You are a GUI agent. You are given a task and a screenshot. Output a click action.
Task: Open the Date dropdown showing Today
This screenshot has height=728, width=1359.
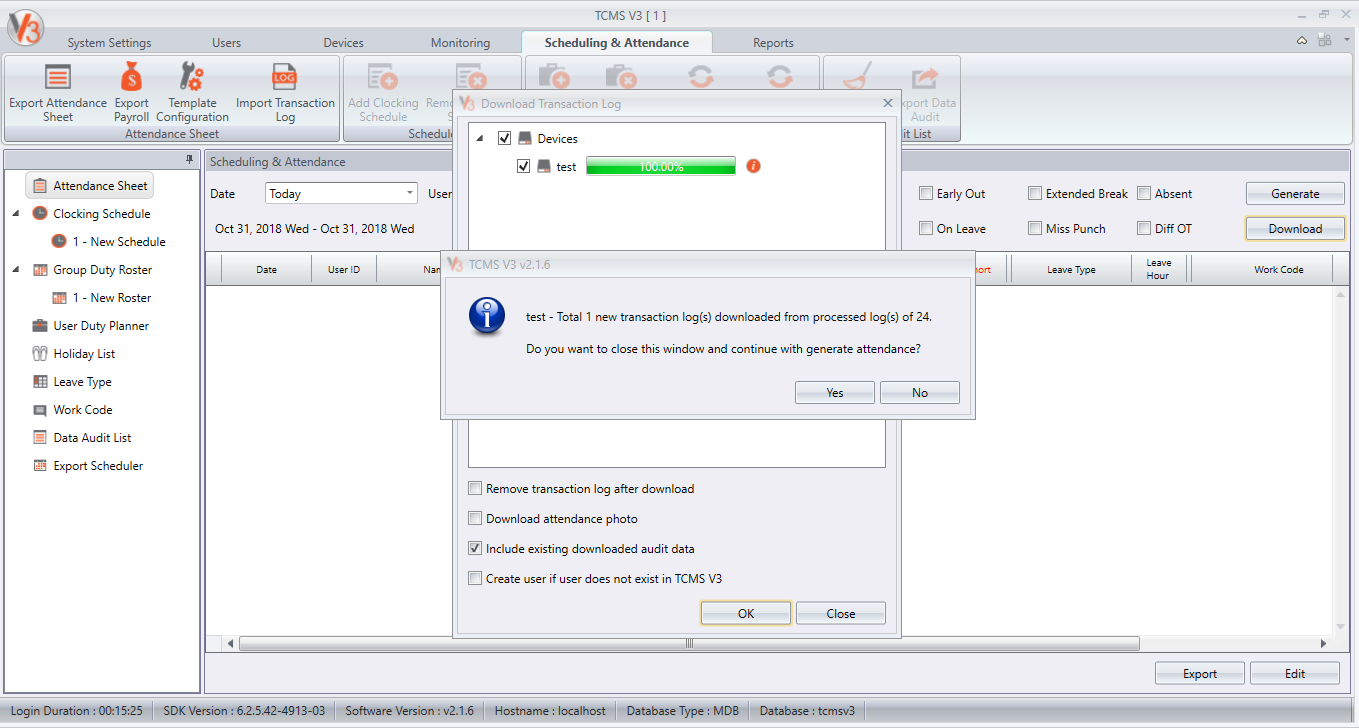341,194
